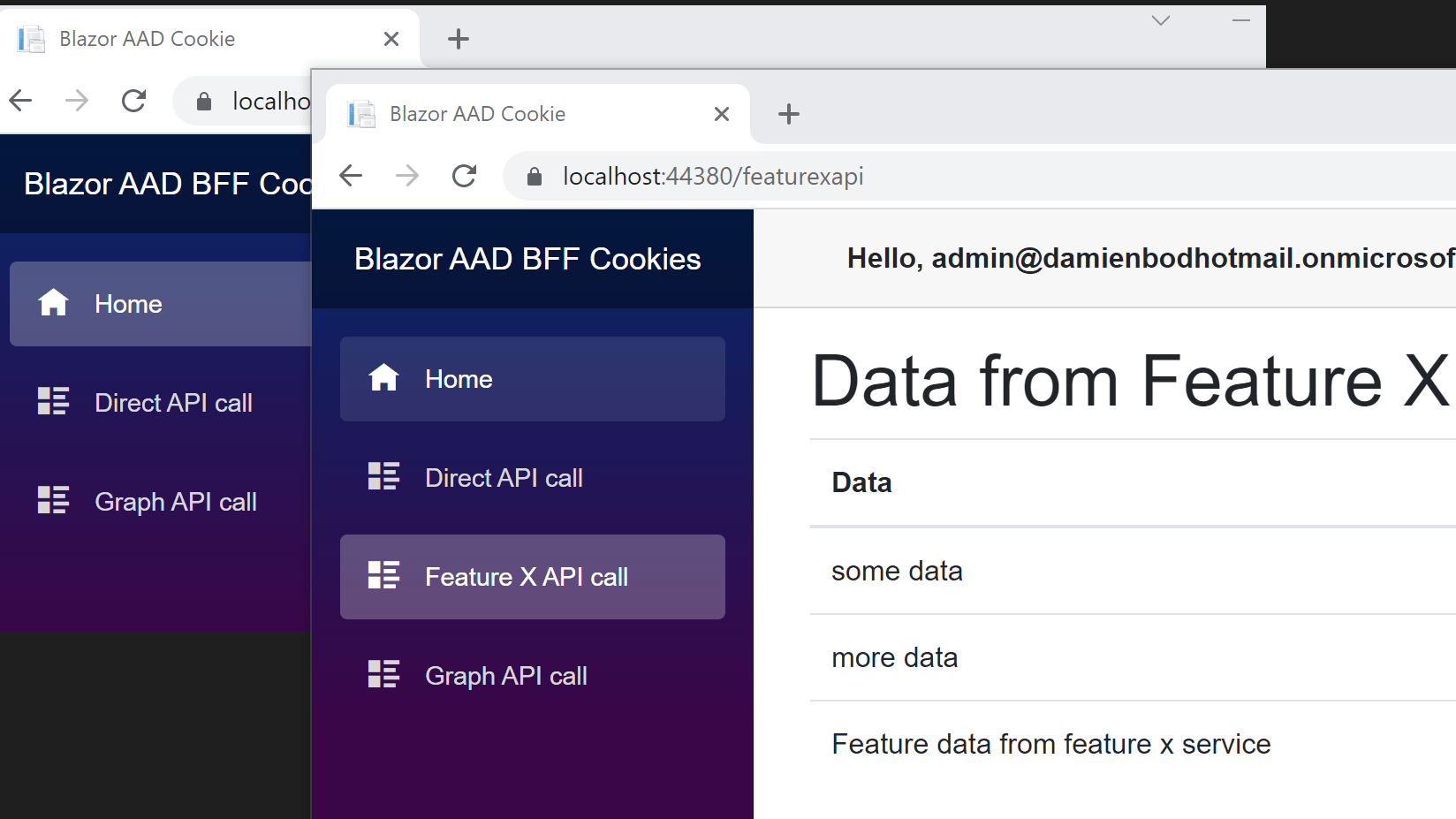Open the Feature X API call nav link
The width and height of the screenshot is (1456, 819).
click(x=527, y=577)
